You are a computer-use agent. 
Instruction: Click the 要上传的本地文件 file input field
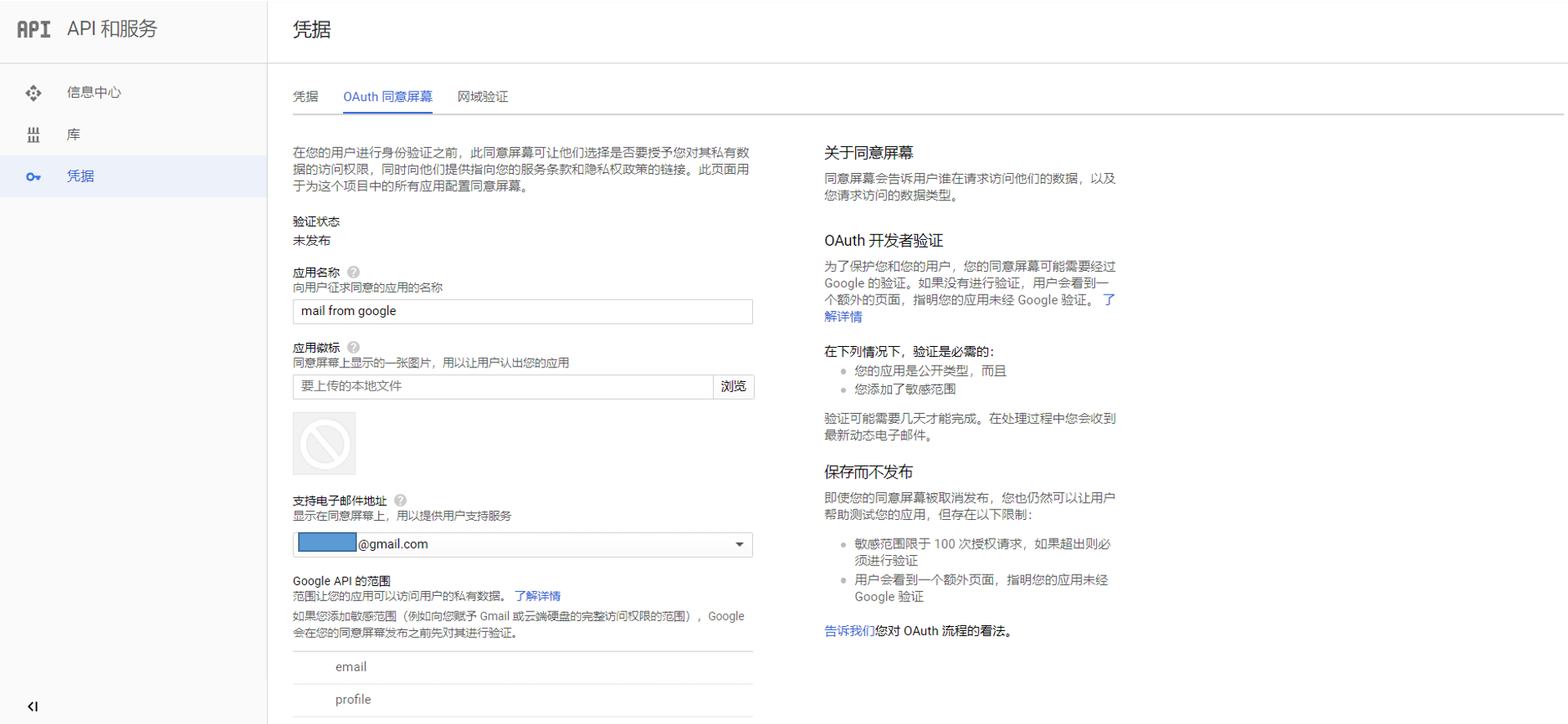click(502, 387)
